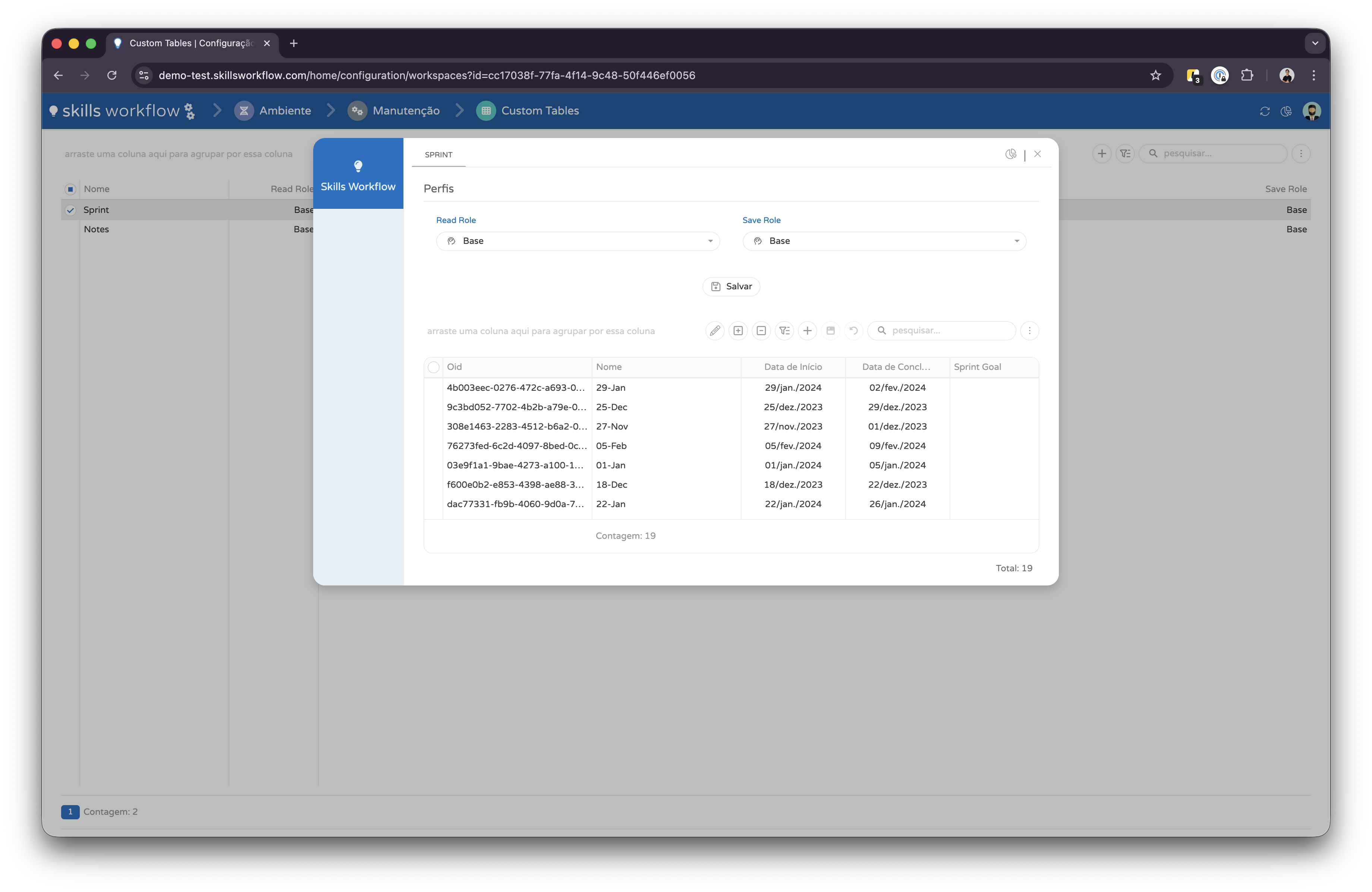Image resolution: width=1372 pixels, height=892 pixels.
Task: Expand the Chrome tab search chevron
Action: tap(1315, 43)
